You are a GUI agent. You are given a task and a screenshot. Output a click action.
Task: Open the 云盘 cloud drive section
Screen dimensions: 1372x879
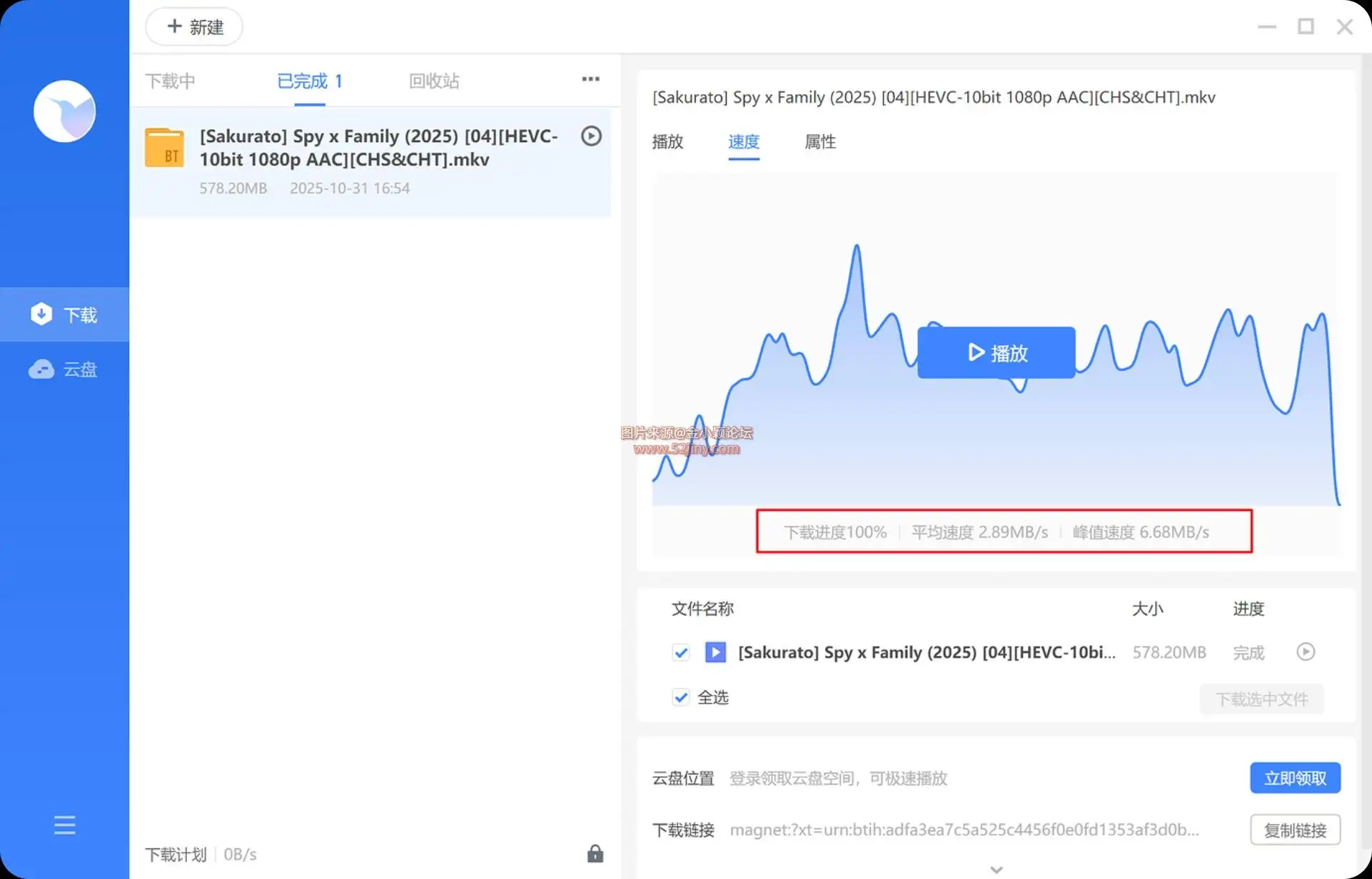[64, 369]
